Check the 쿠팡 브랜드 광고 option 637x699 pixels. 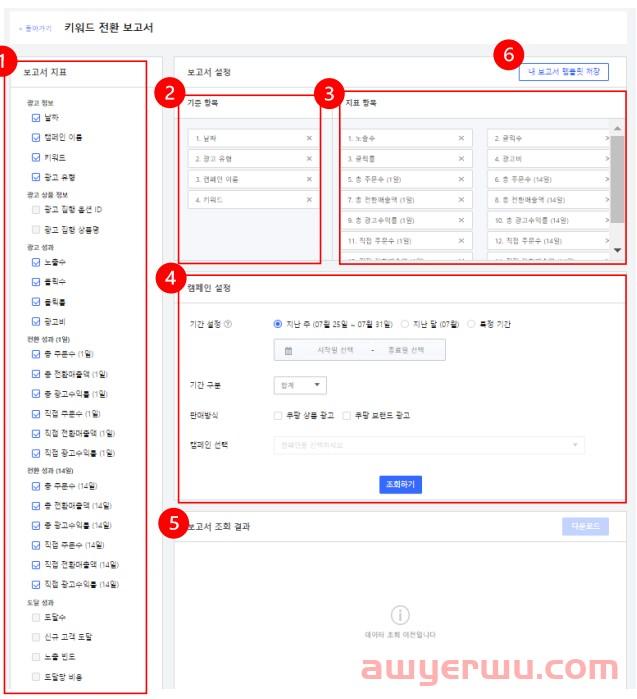click(x=346, y=415)
